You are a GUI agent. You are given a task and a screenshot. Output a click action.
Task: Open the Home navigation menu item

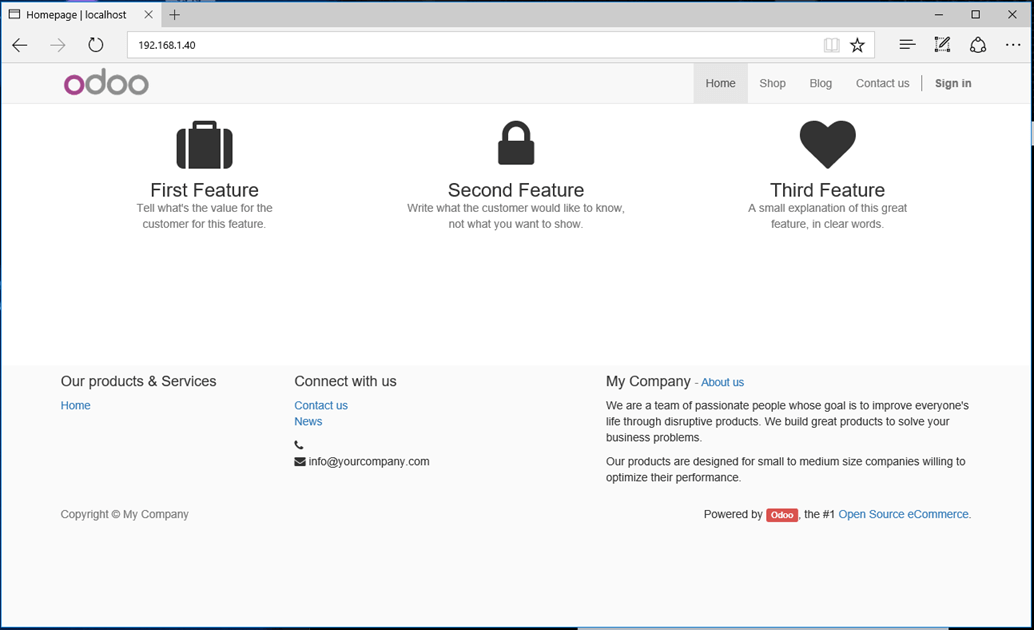[x=720, y=83]
